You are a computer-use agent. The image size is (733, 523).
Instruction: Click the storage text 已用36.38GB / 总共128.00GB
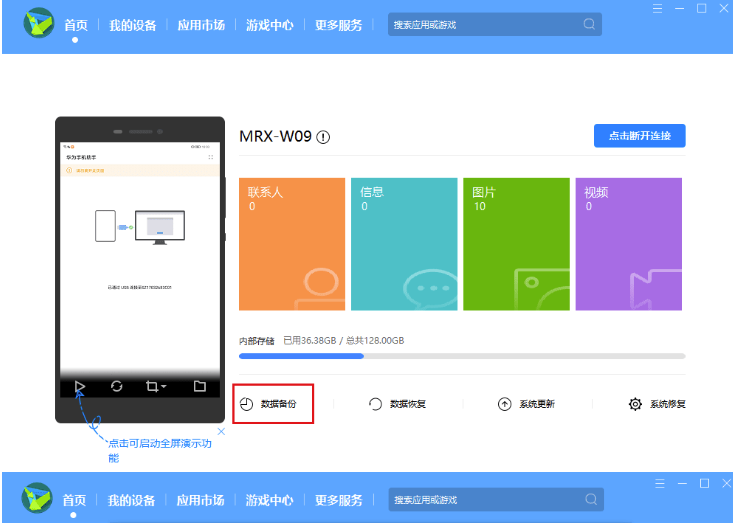(x=344, y=341)
